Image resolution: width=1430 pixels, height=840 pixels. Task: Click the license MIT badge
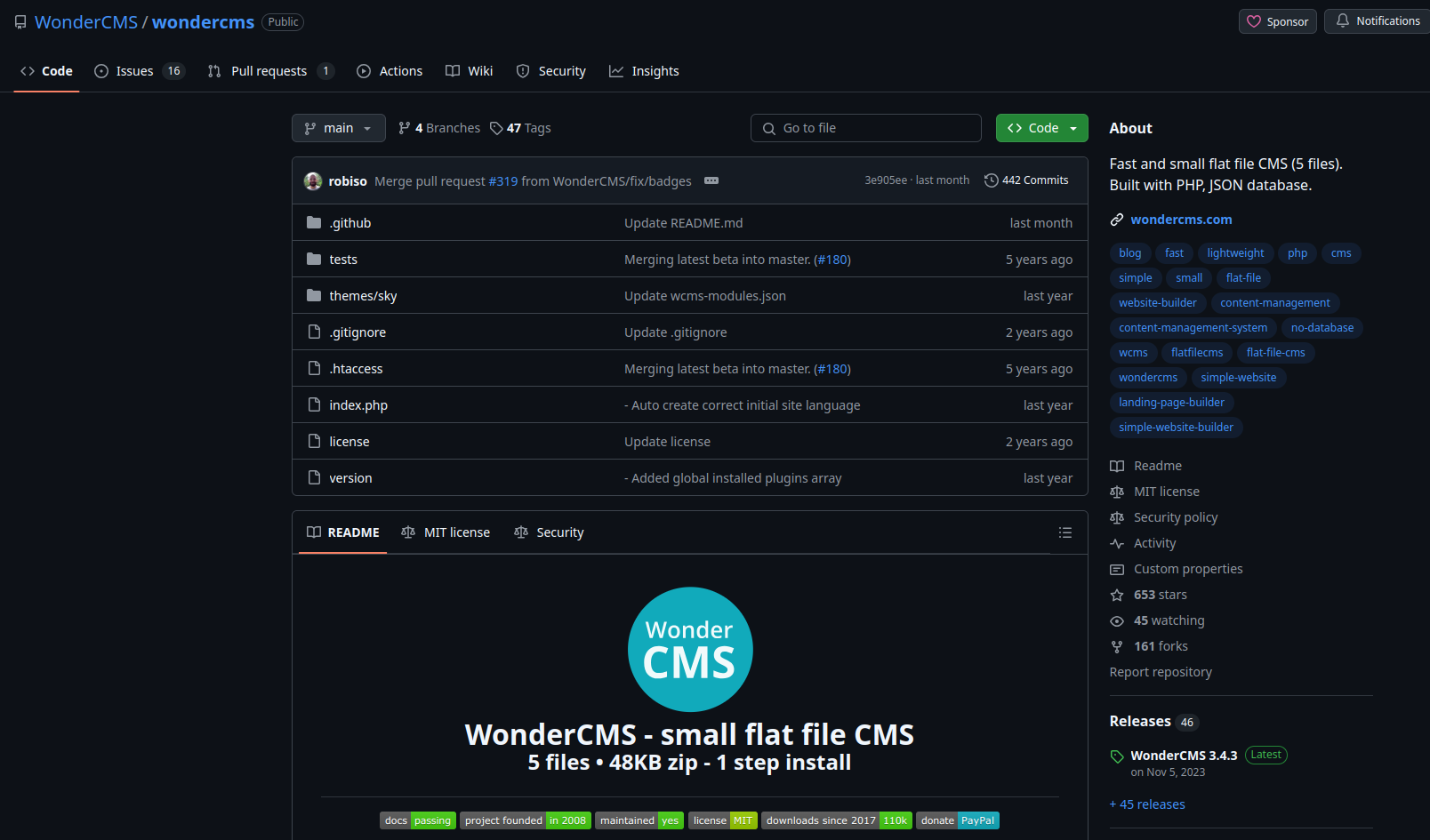[723, 820]
